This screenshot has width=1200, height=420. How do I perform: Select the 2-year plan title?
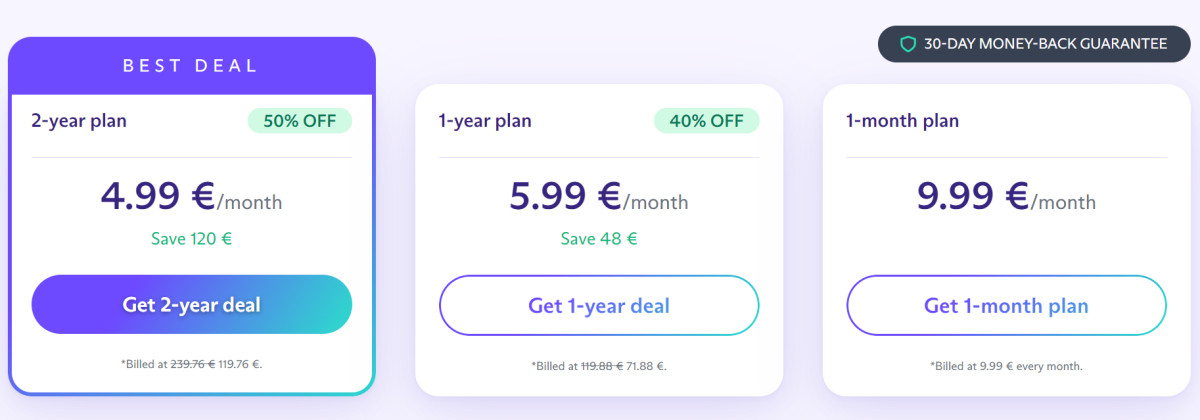79,121
